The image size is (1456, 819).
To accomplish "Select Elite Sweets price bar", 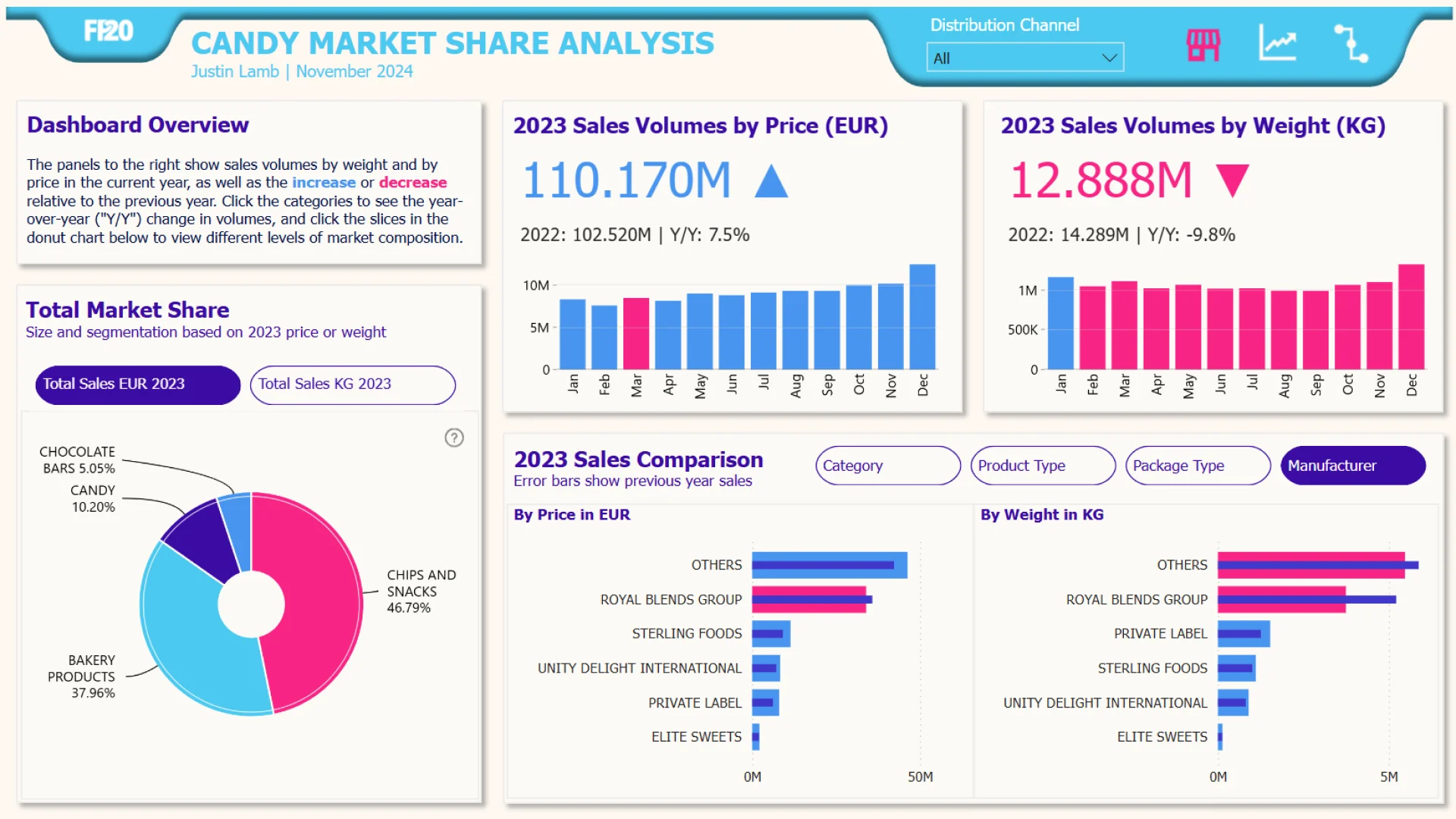I will pos(755,736).
